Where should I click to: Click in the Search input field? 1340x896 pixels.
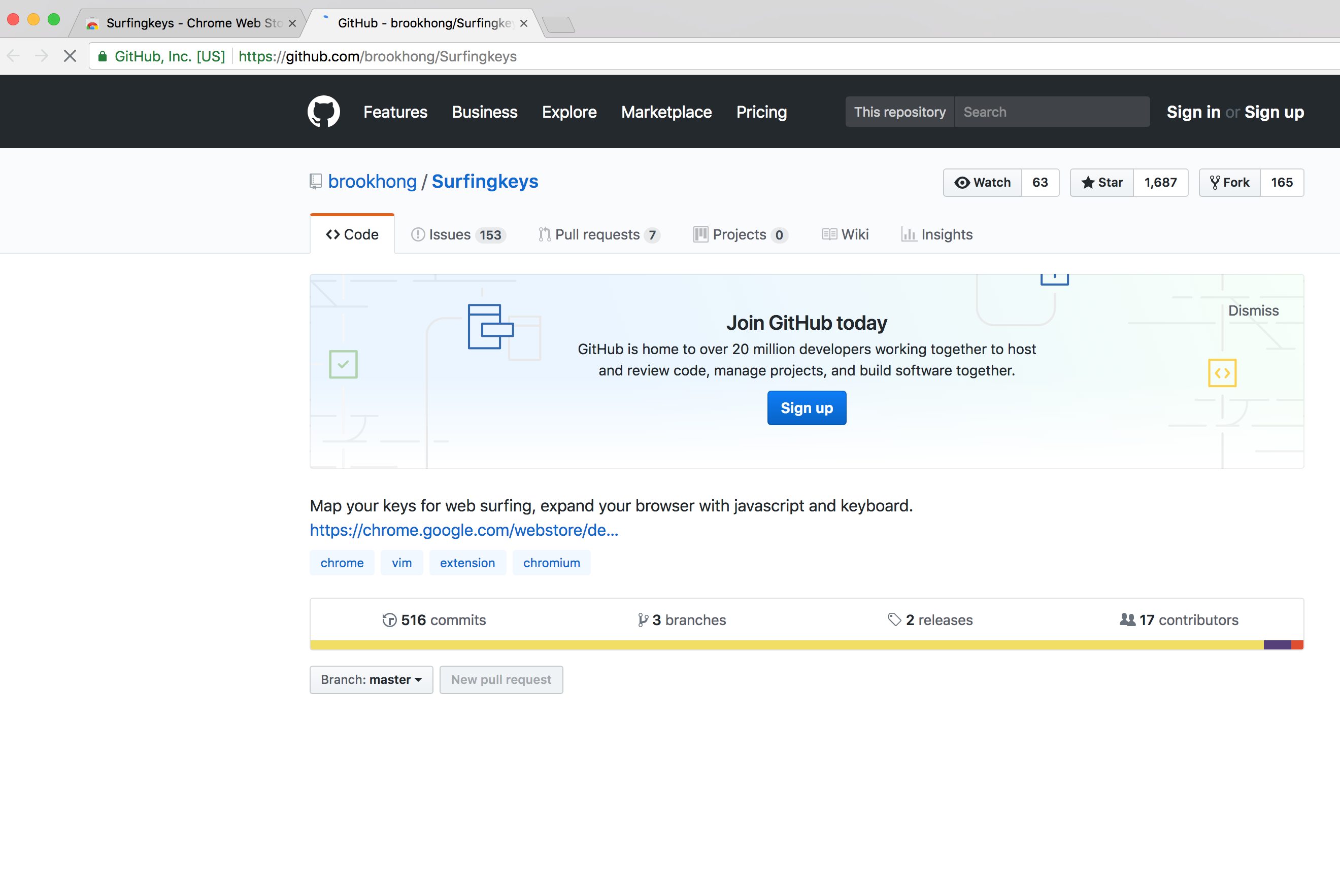1052,112
